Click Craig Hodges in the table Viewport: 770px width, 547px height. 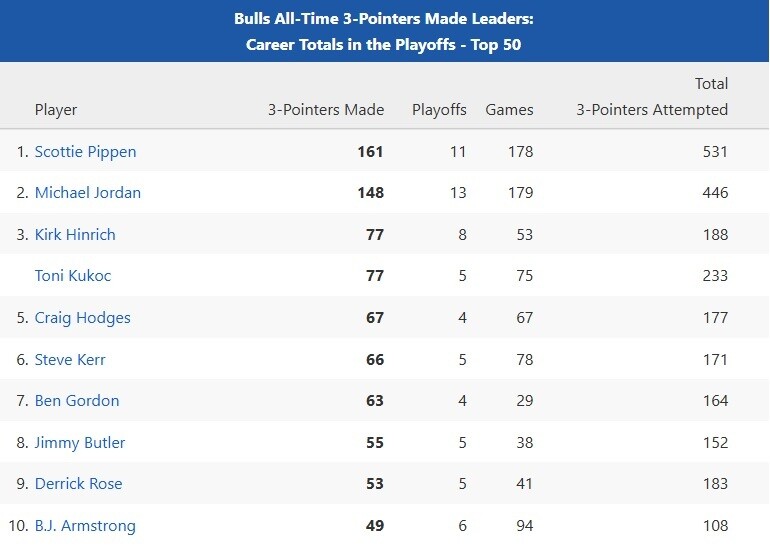[x=82, y=318]
